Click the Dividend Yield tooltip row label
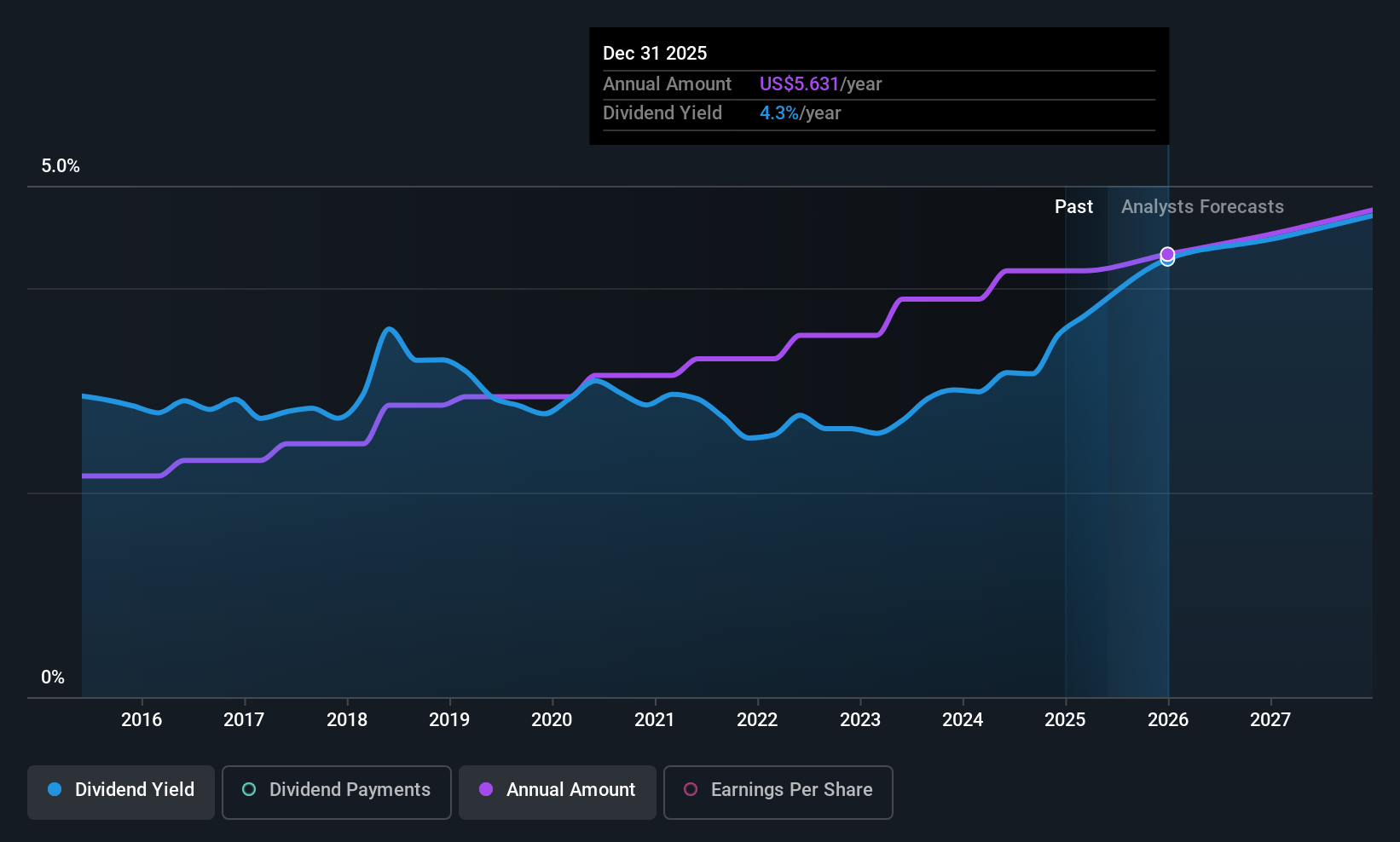The height and width of the screenshot is (842, 1400). [662, 113]
